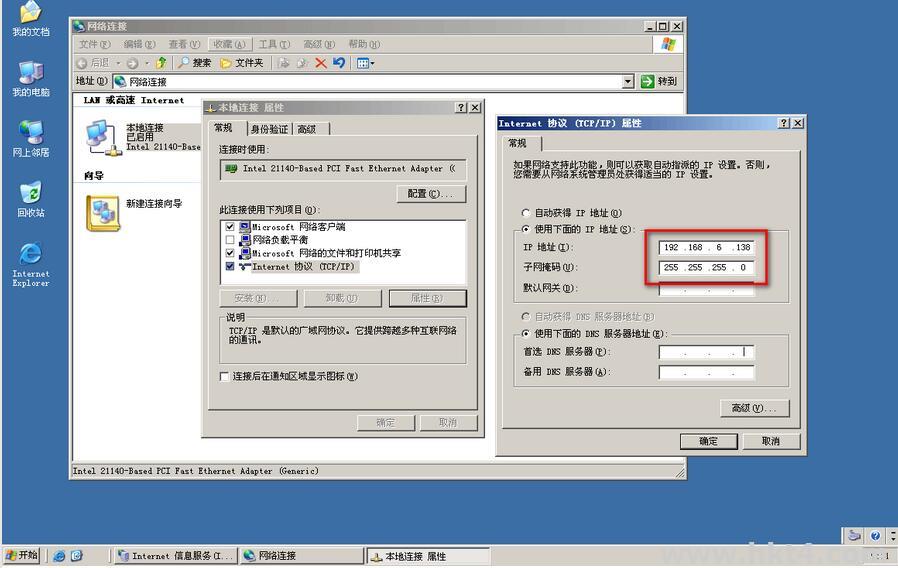
Task: Click the 高级(V)... button in TCP/IP dialog
Action: coord(754,408)
